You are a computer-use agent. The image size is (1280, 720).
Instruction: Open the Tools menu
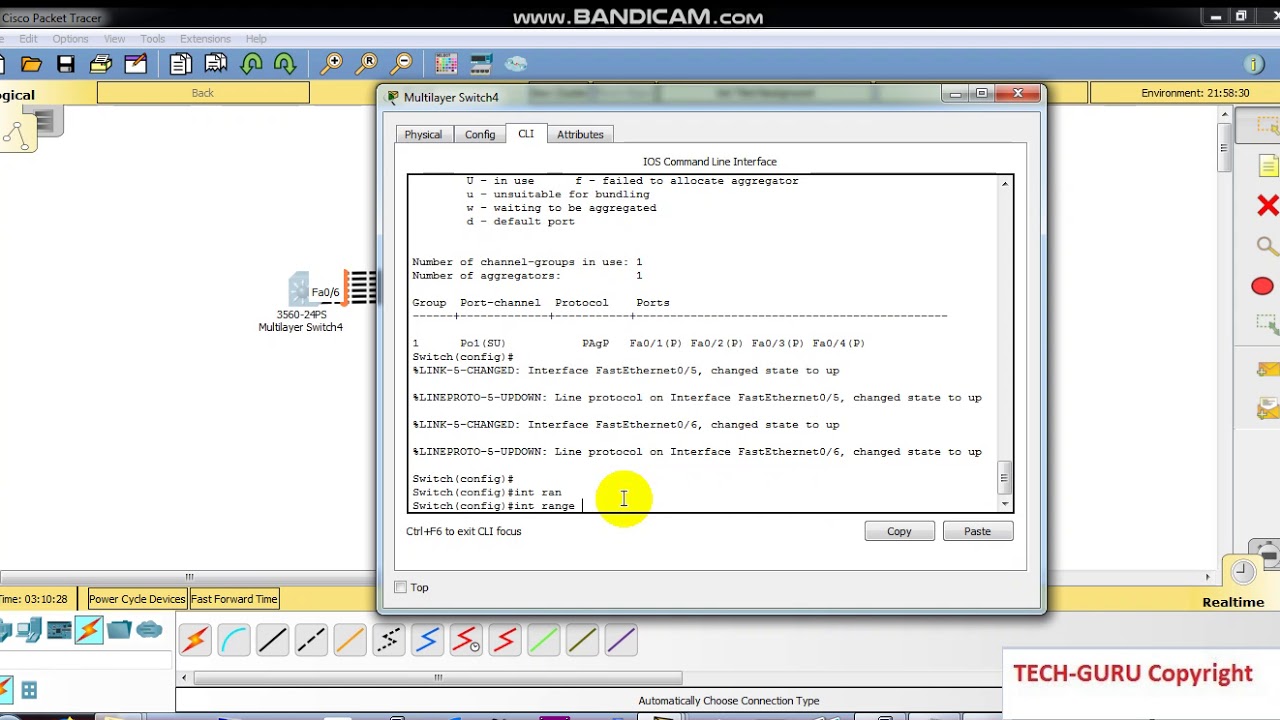(x=153, y=39)
